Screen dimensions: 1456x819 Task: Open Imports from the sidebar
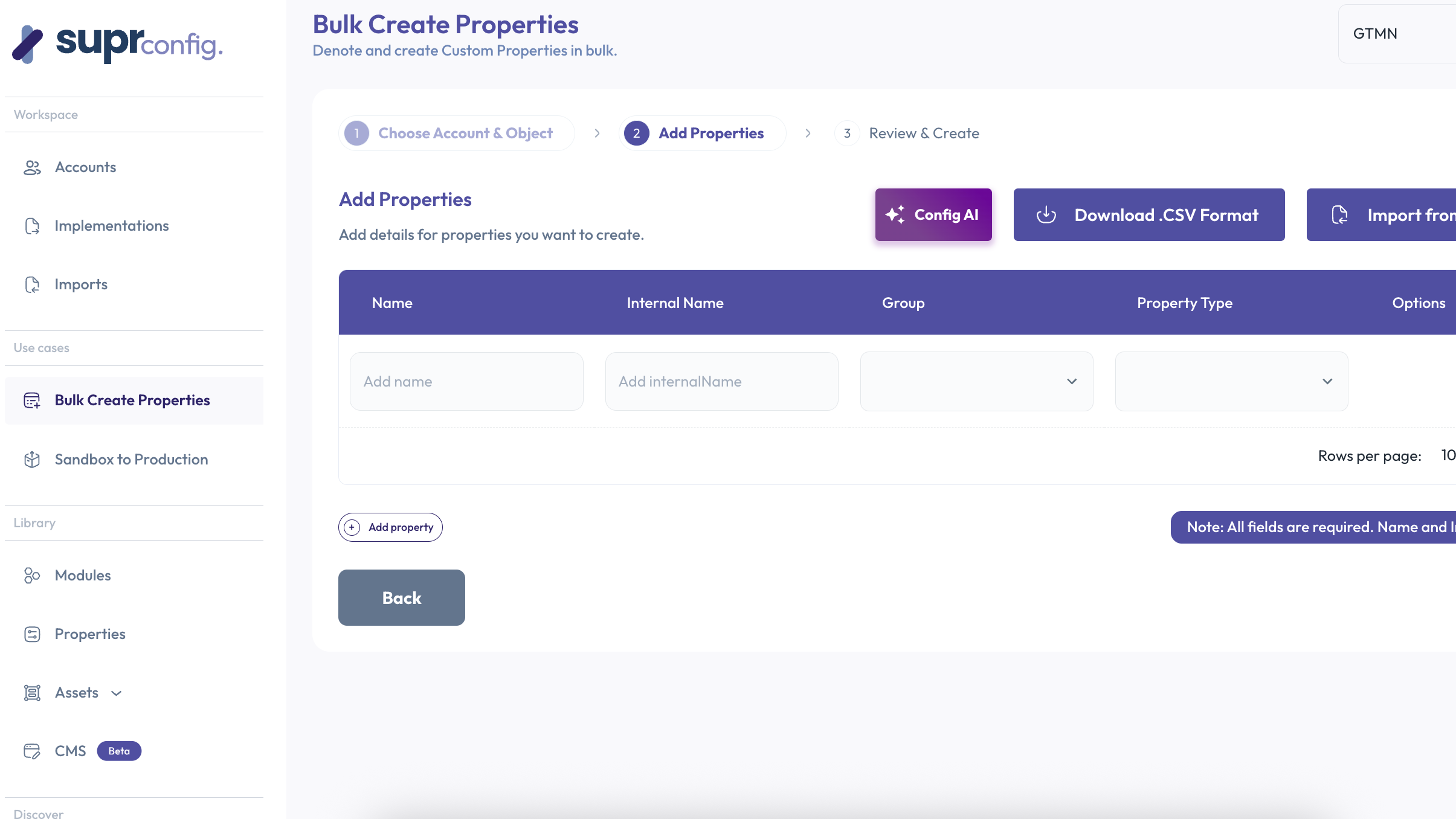80,284
